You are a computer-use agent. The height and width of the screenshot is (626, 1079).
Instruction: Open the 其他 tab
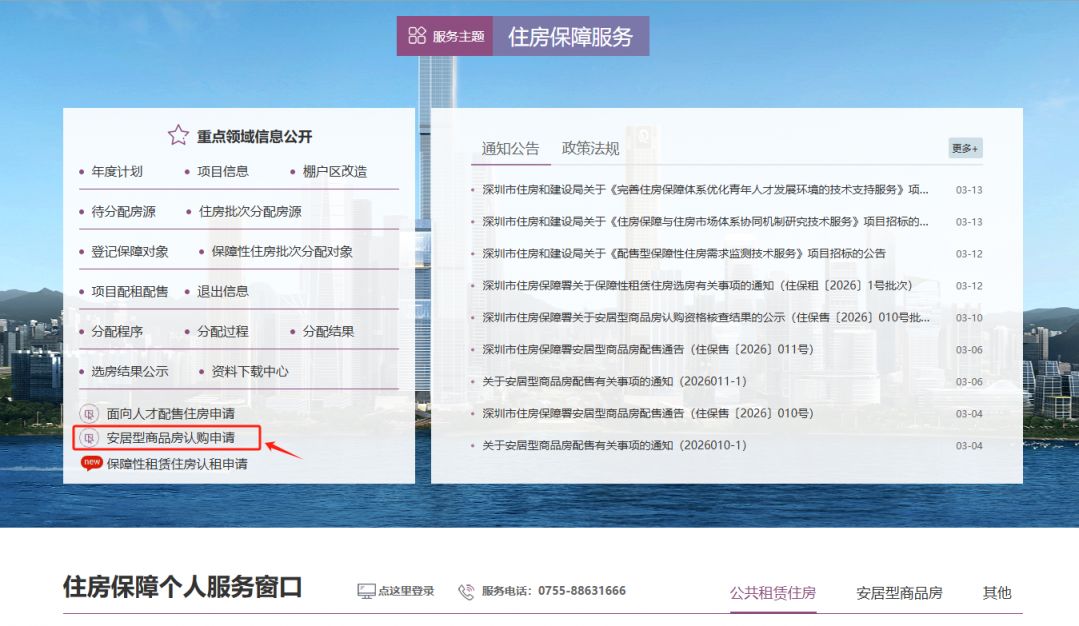pyautogui.click(x=996, y=592)
